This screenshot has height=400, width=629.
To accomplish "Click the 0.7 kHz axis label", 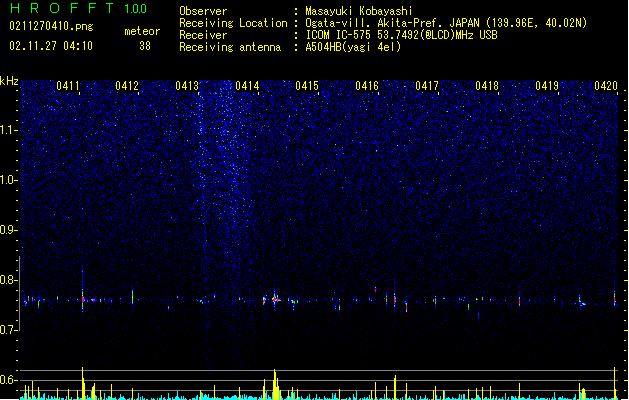I will pos(8,330).
